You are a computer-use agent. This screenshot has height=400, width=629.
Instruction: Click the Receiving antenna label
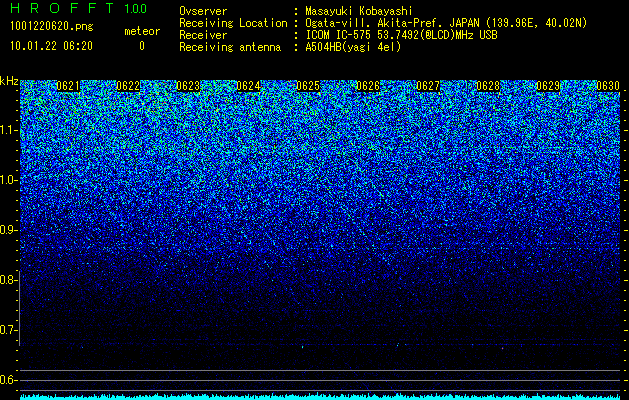tap(230, 47)
